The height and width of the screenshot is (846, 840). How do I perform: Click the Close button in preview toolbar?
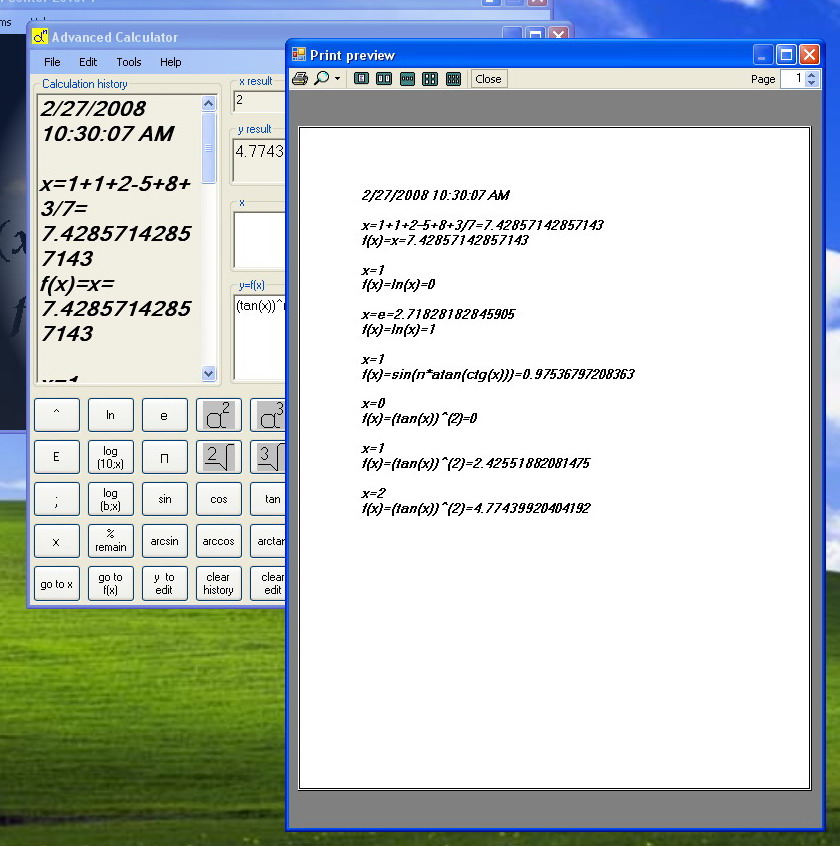point(488,79)
